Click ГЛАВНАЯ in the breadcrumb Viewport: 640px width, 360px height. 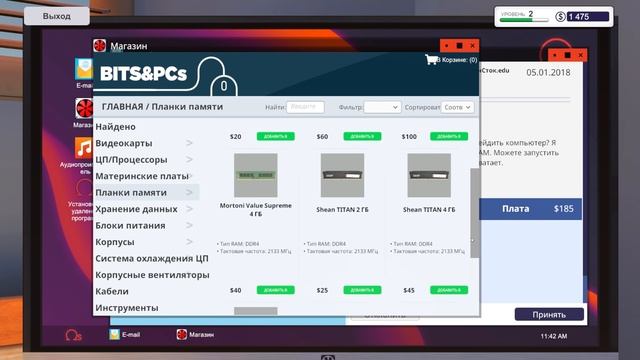tap(122, 107)
